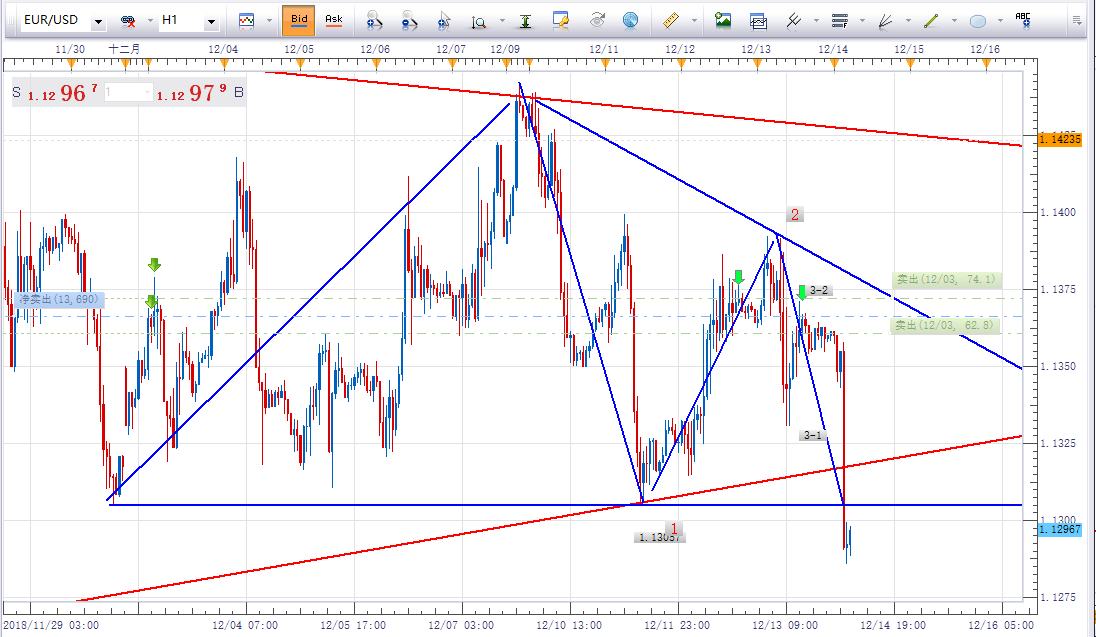Select the zoom-with-cursor tool
This screenshot has height=637, width=1096.
444,21
